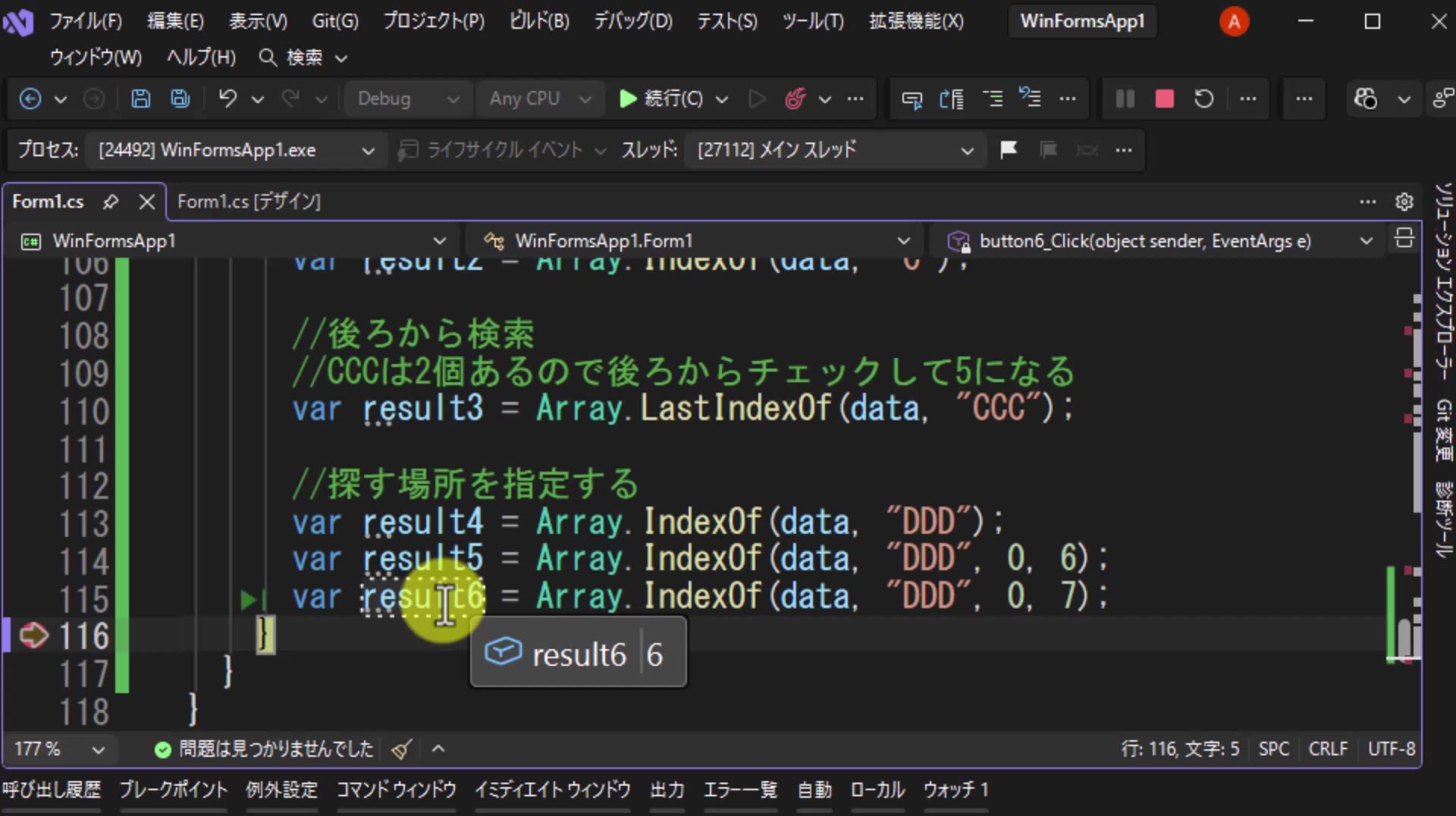Toggle pin on the Form1.cs tab
Viewport: 1456px width, 816px height.
pyautogui.click(x=111, y=202)
